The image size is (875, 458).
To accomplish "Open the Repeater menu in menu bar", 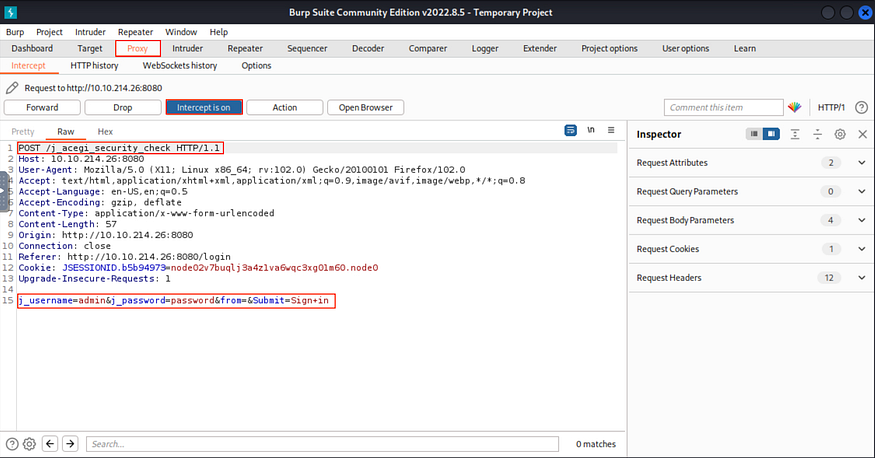I will 136,32.
